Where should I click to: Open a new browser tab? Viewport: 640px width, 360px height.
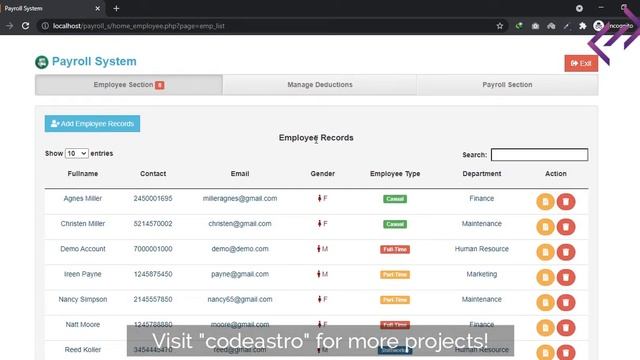coord(116,8)
